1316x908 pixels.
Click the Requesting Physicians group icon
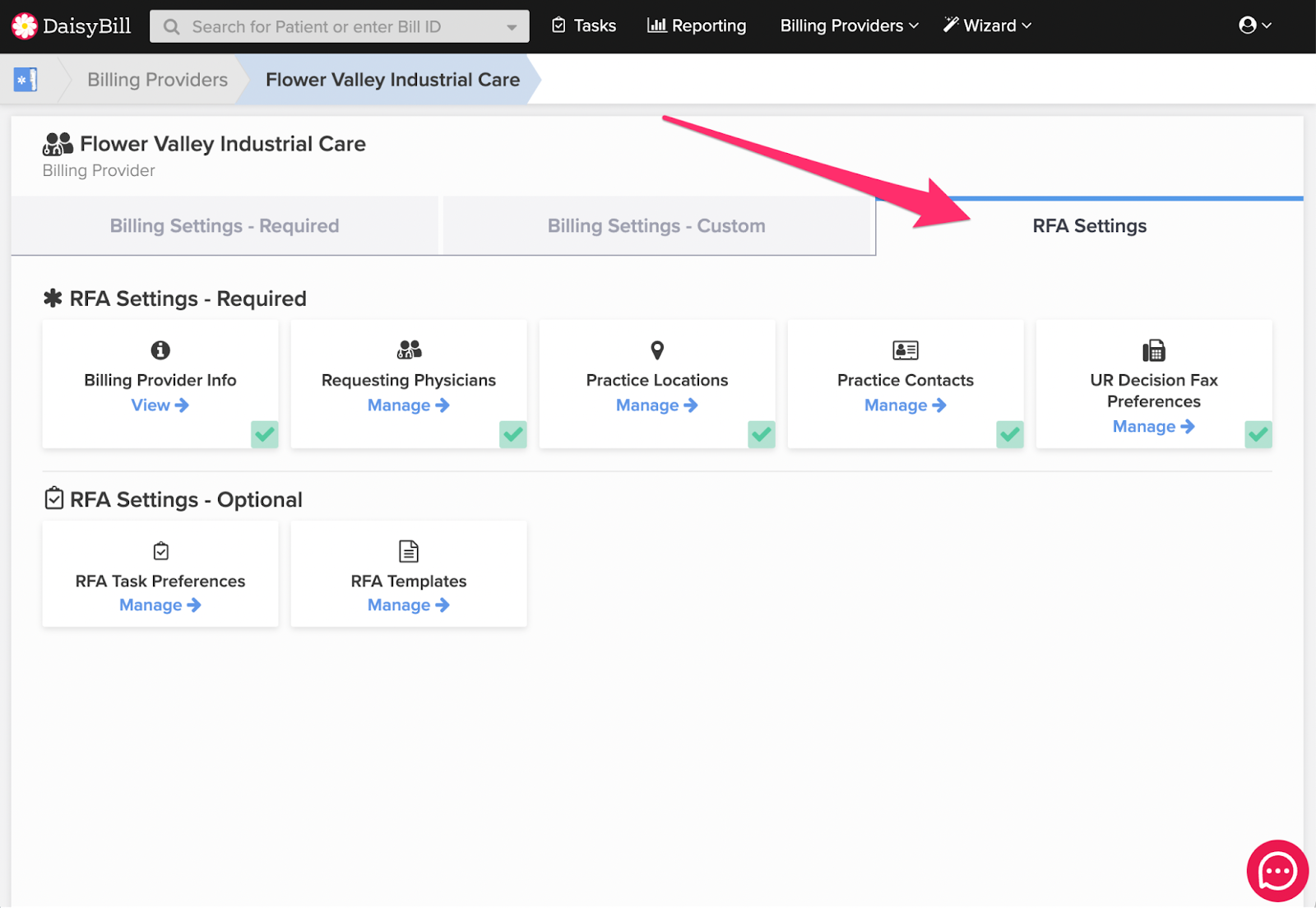pos(409,350)
